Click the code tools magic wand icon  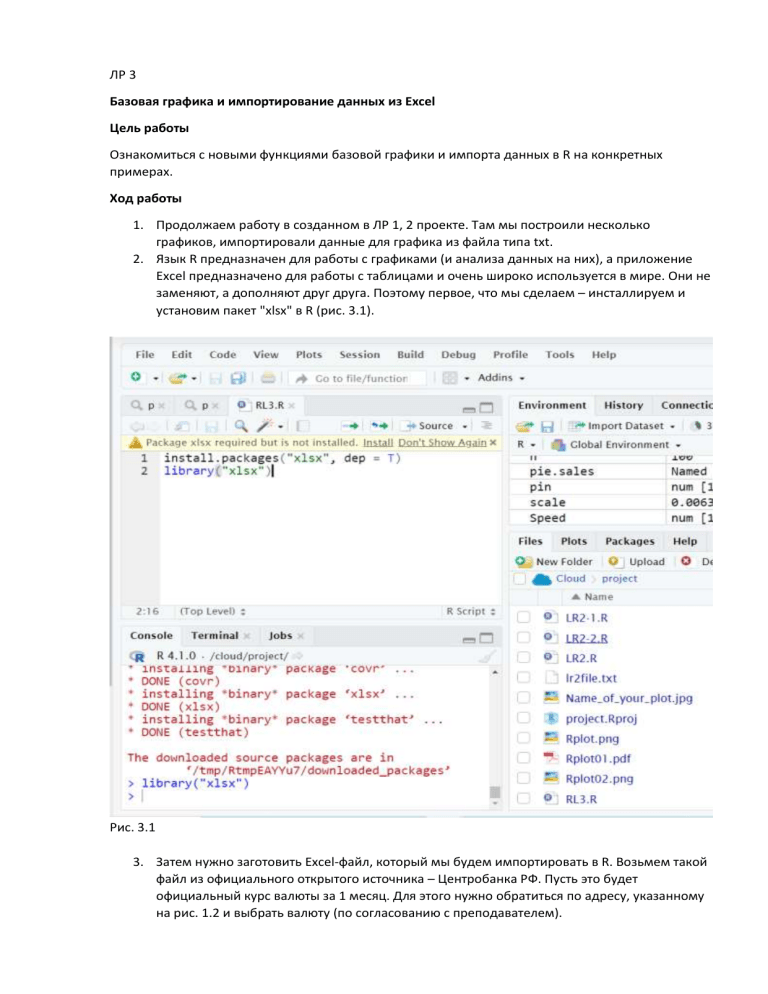click(x=265, y=425)
